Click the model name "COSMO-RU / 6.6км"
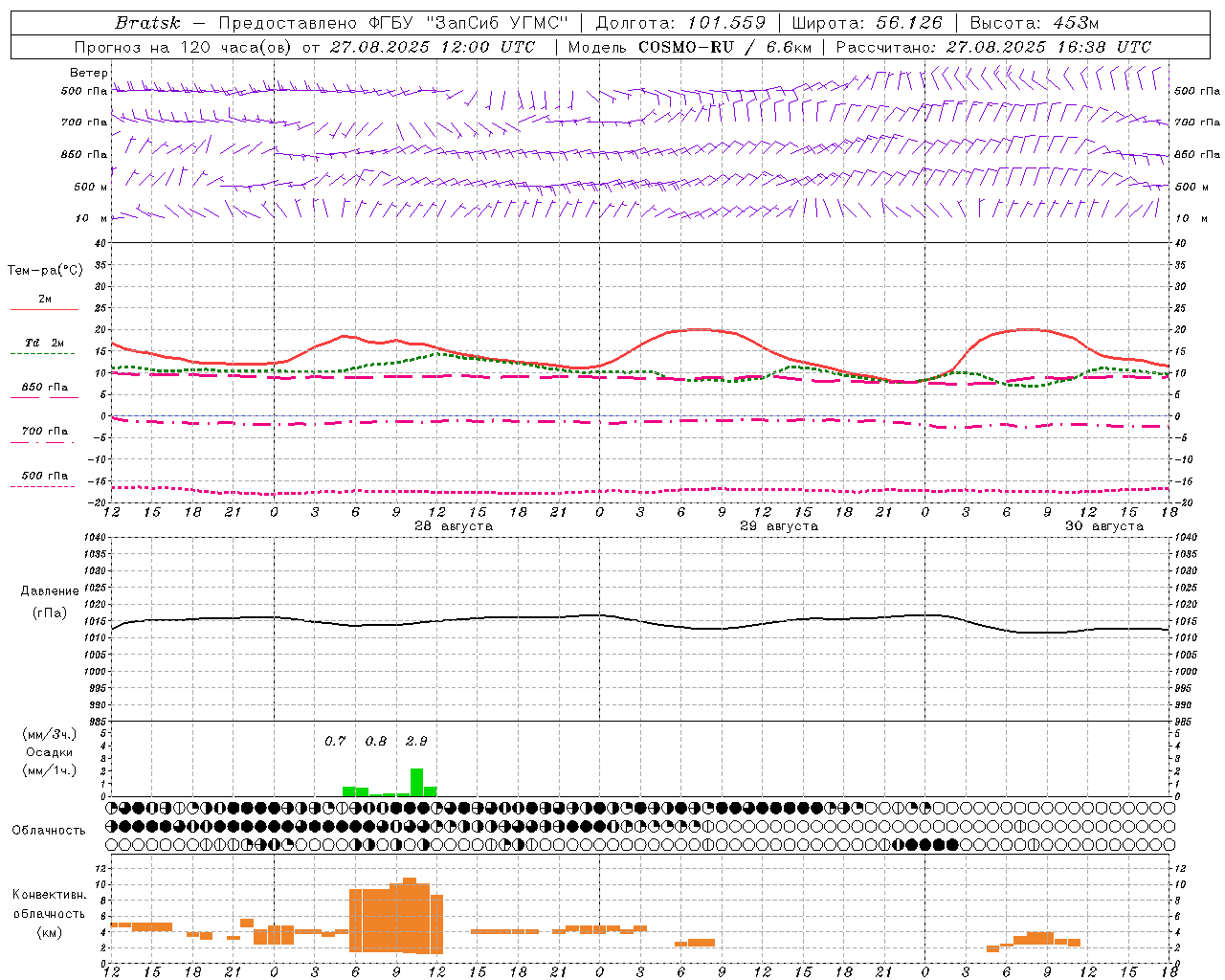 724,47
